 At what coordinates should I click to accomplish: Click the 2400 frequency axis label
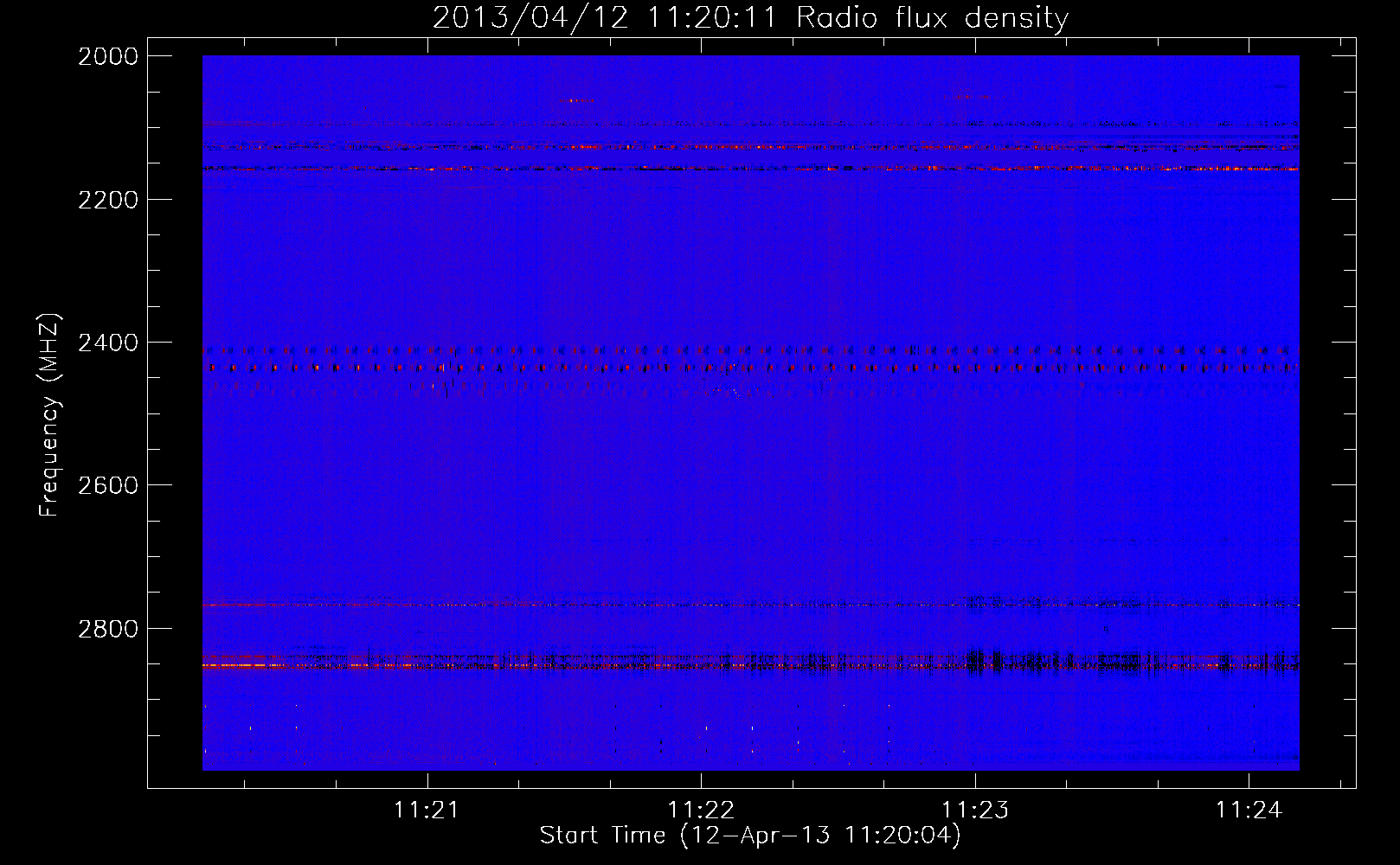click(x=108, y=343)
